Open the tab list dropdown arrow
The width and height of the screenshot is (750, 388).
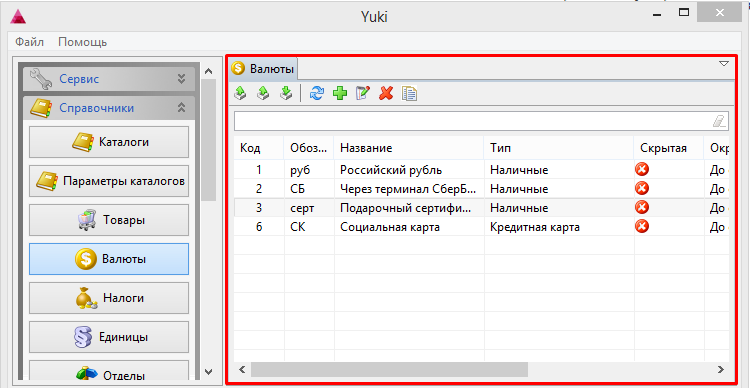pos(724,64)
